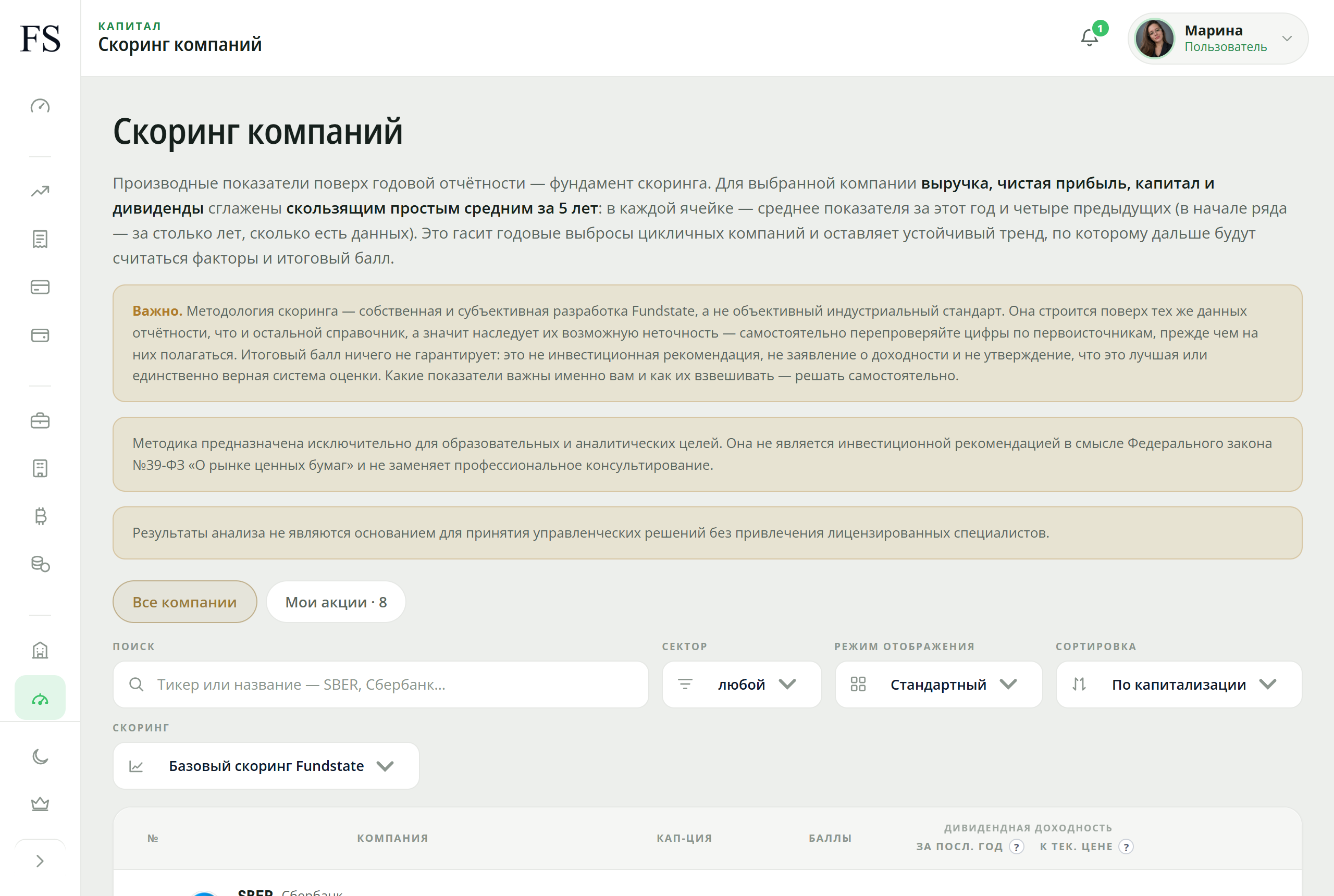Open the receipt document icon in sidebar
Image resolution: width=1334 pixels, height=896 pixels.
pyautogui.click(x=40, y=239)
